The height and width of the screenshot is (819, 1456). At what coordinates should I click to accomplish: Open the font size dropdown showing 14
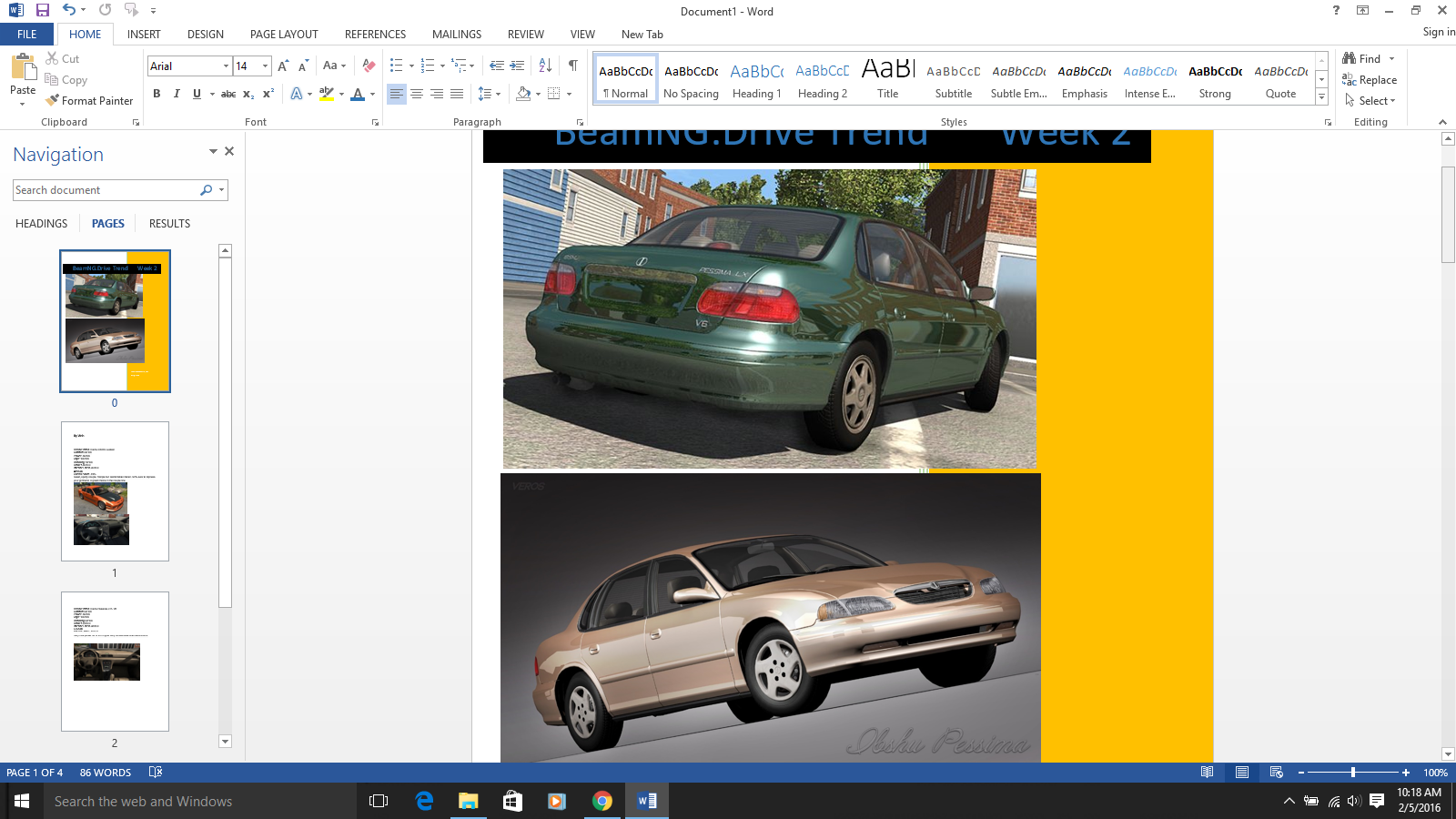coord(265,66)
